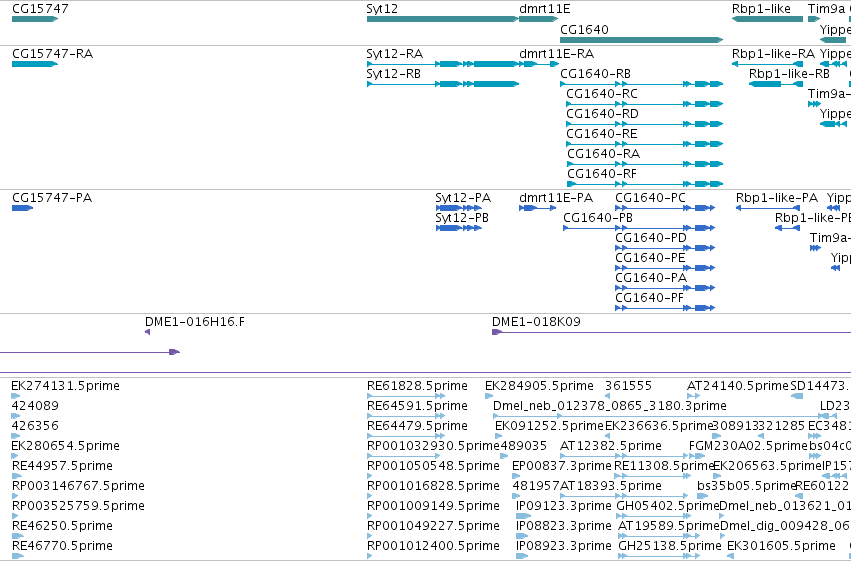The width and height of the screenshot is (851, 561).
Task: Click protein label CG1640-PA
Action: (651, 279)
